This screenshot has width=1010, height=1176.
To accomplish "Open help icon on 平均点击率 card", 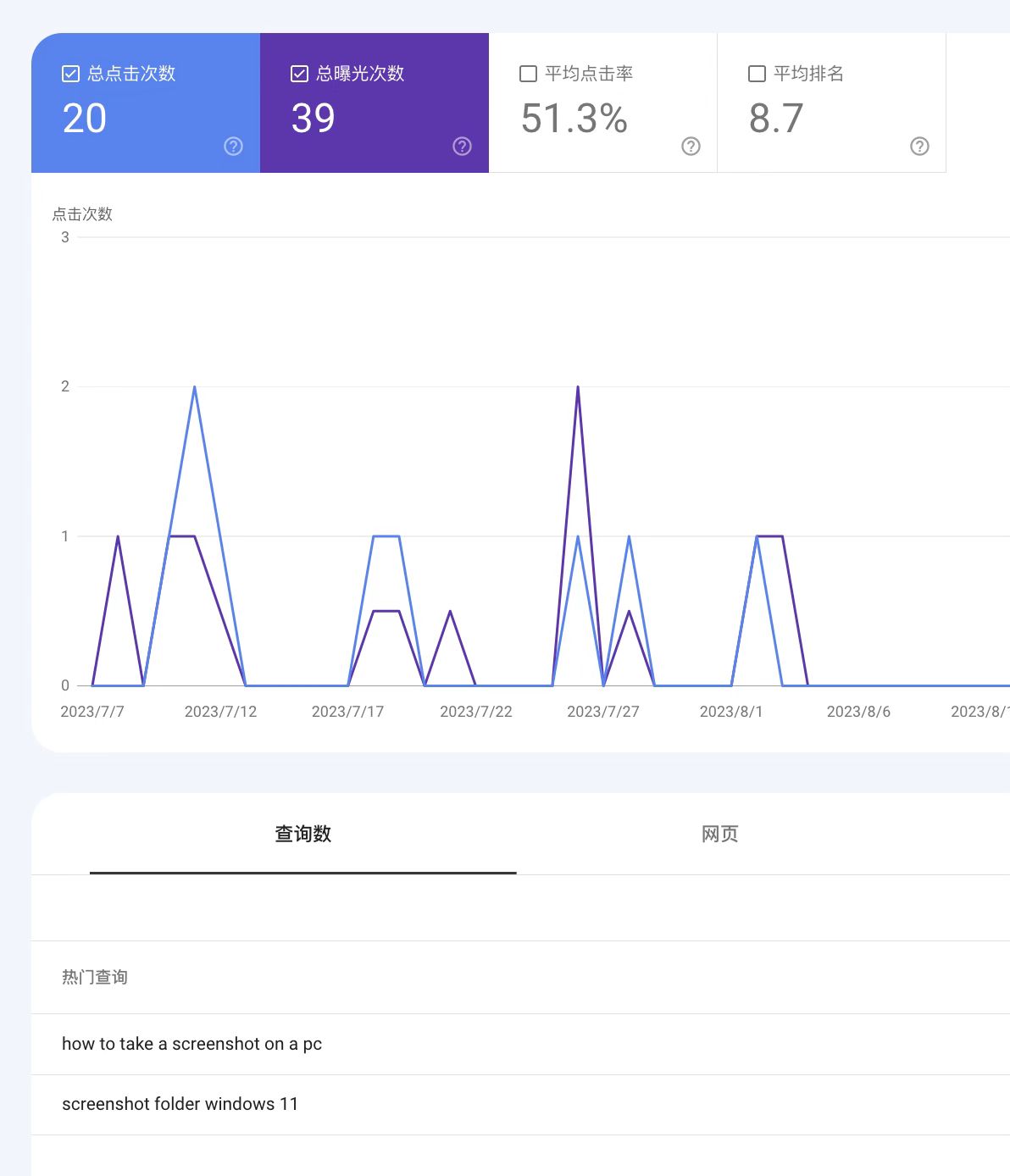I will pos(691,147).
